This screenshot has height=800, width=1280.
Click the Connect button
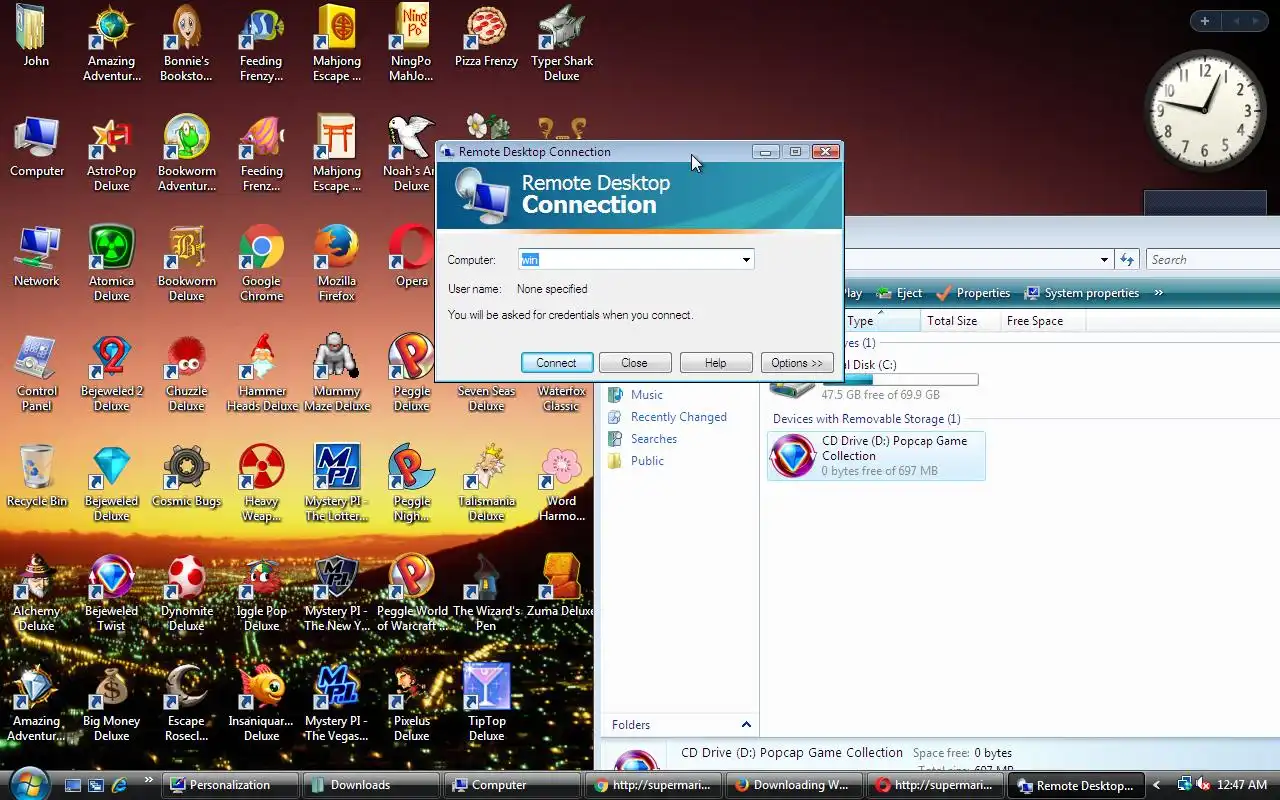point(557,363)
